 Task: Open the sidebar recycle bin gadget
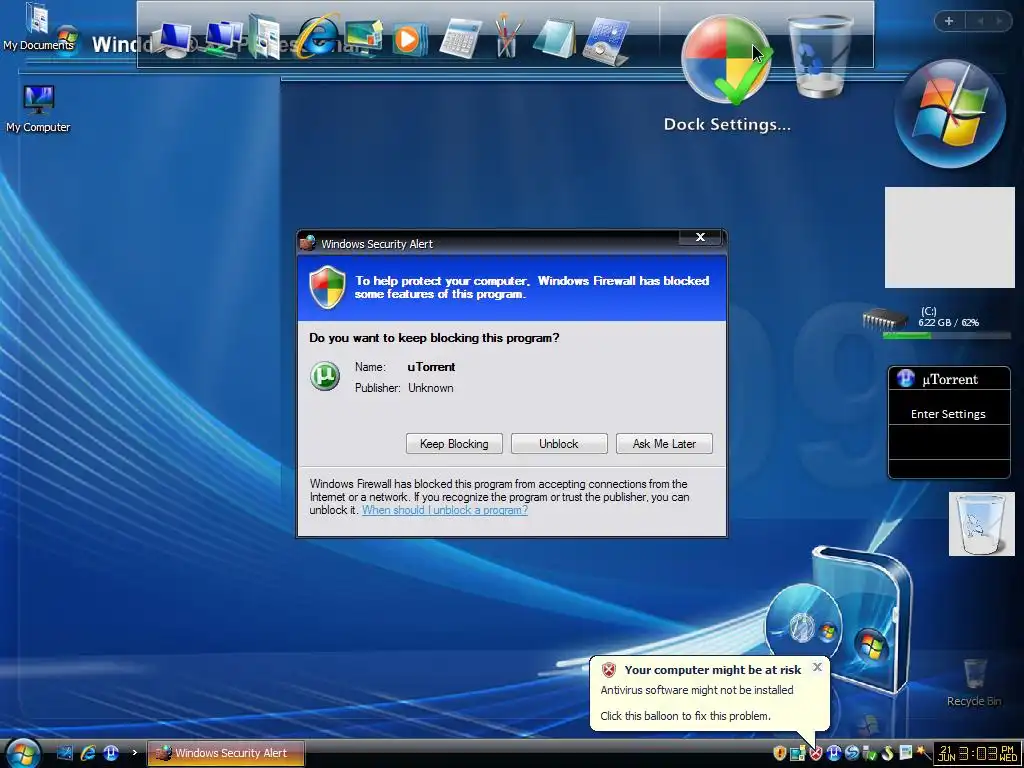[x=982, y=524]
